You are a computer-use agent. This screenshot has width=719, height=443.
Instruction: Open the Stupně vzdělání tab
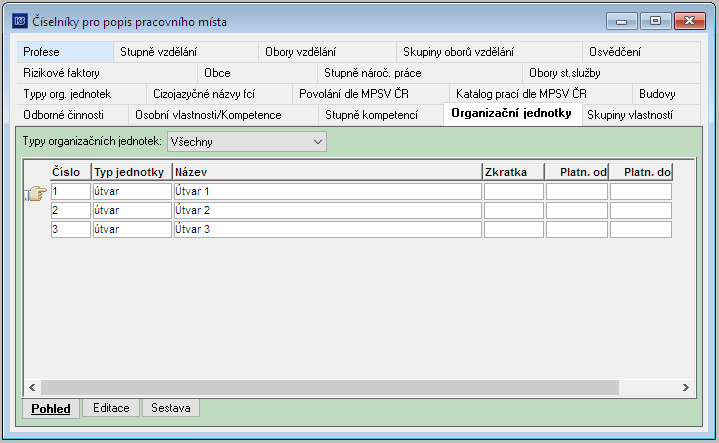pos(186,52)
